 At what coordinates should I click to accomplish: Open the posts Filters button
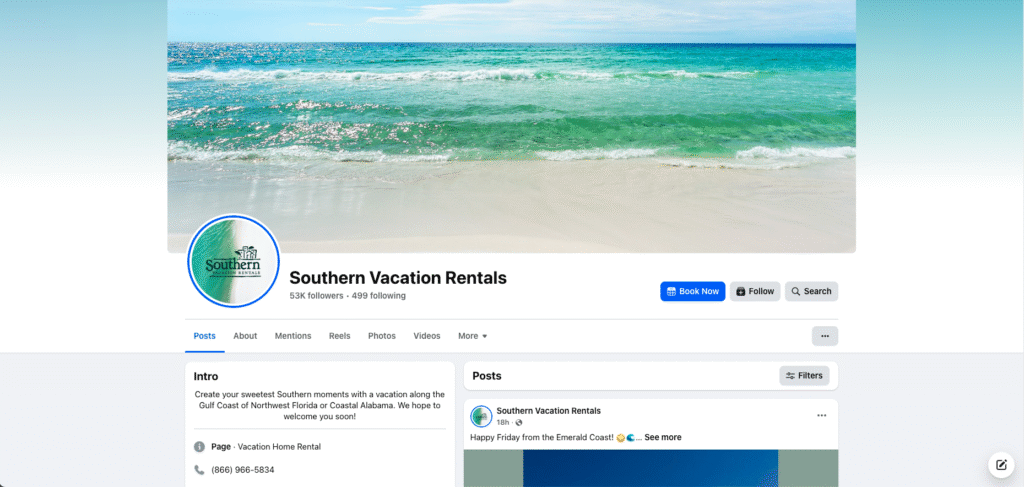(804, 375)
